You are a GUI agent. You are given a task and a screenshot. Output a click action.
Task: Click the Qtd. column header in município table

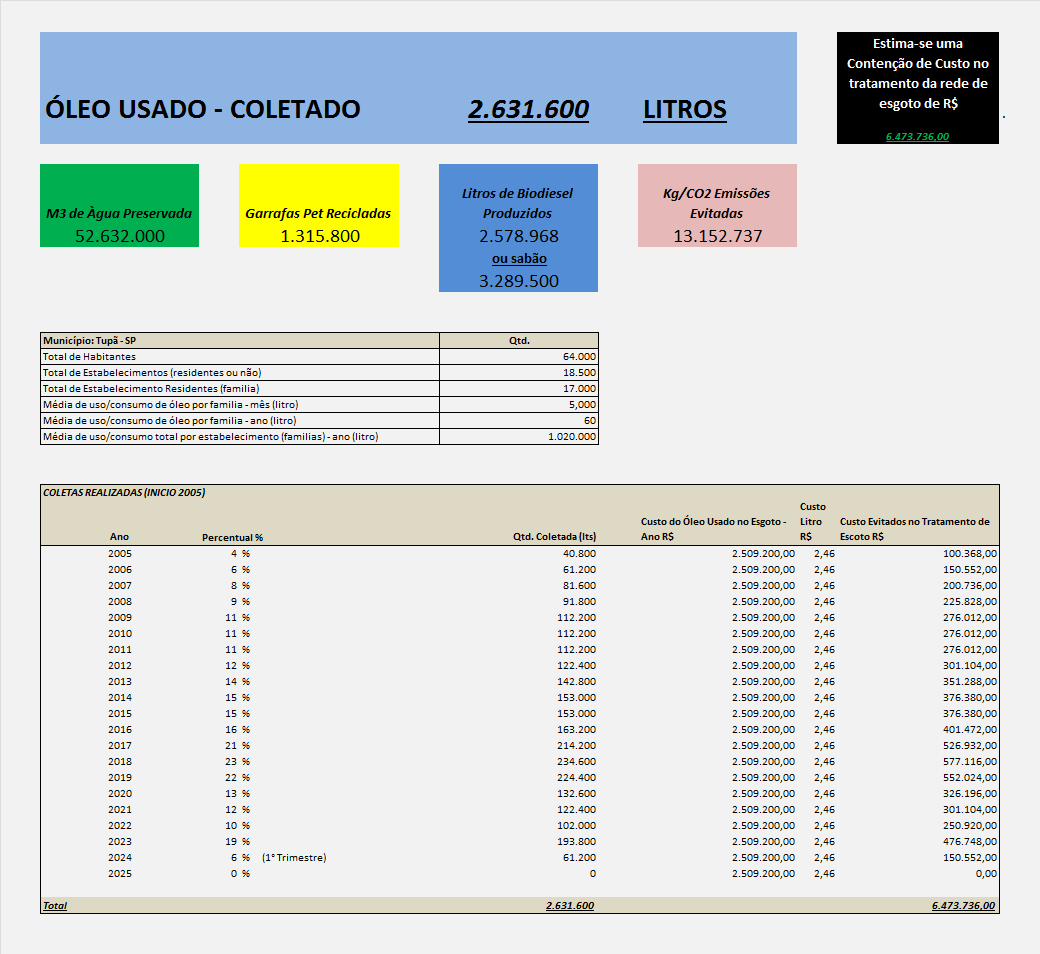(x=519, y=340)
